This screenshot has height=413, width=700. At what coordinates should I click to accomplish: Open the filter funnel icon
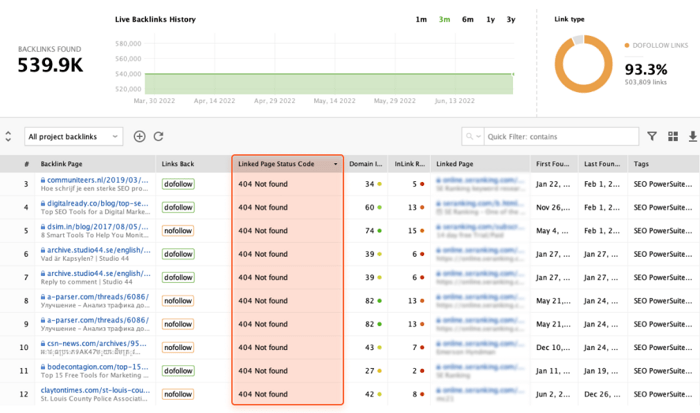[x=652, y=137]
